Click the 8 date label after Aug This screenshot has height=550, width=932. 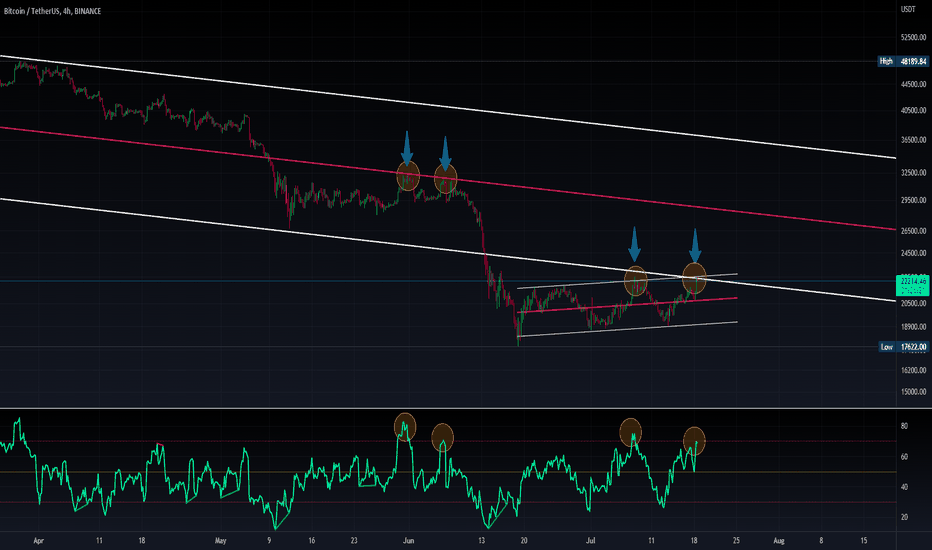(x=821, y=541)
